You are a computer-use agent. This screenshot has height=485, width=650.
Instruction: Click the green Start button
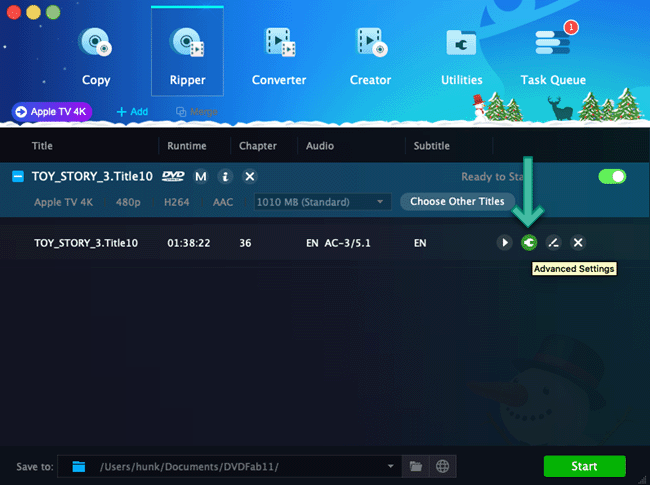[585, 466]
